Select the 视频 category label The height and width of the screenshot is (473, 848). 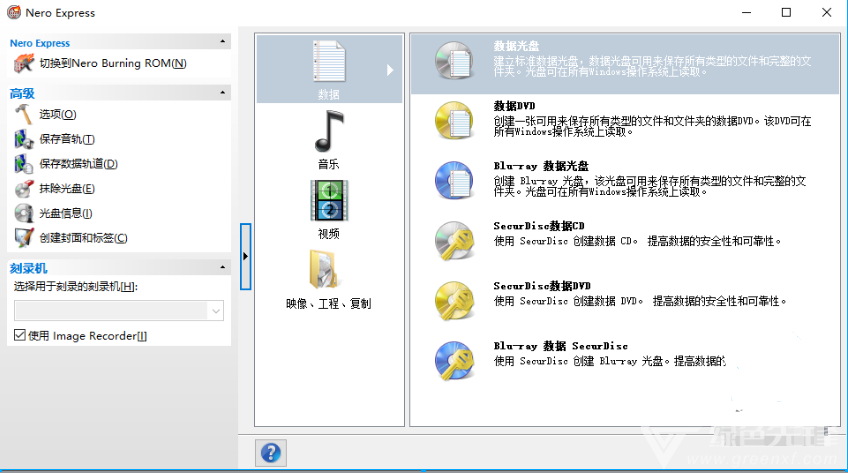click(328, 234)
